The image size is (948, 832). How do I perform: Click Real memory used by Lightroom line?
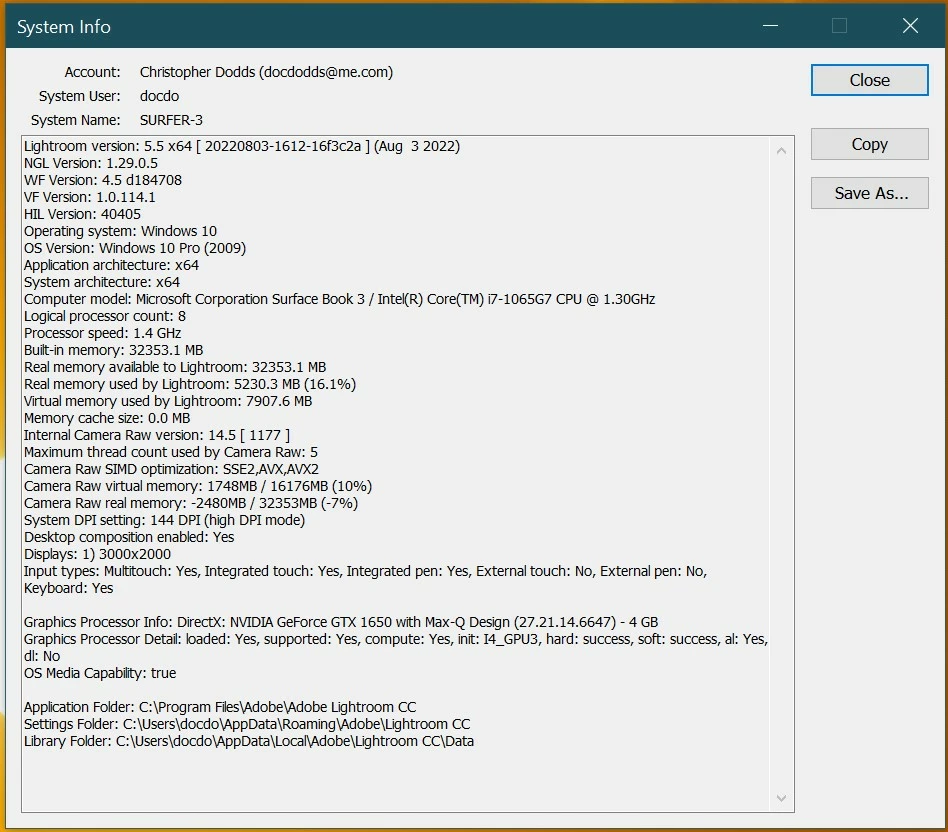[190, 384]
